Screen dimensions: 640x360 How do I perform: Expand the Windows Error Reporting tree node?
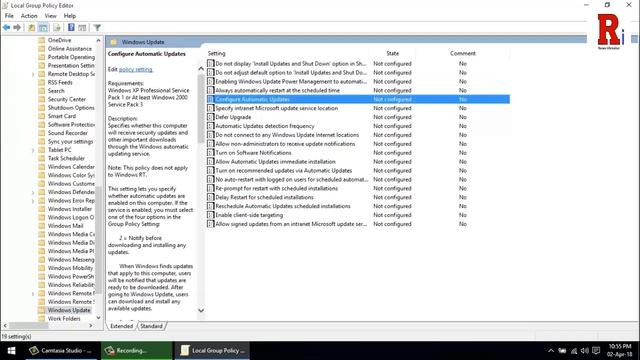point(33,201)
